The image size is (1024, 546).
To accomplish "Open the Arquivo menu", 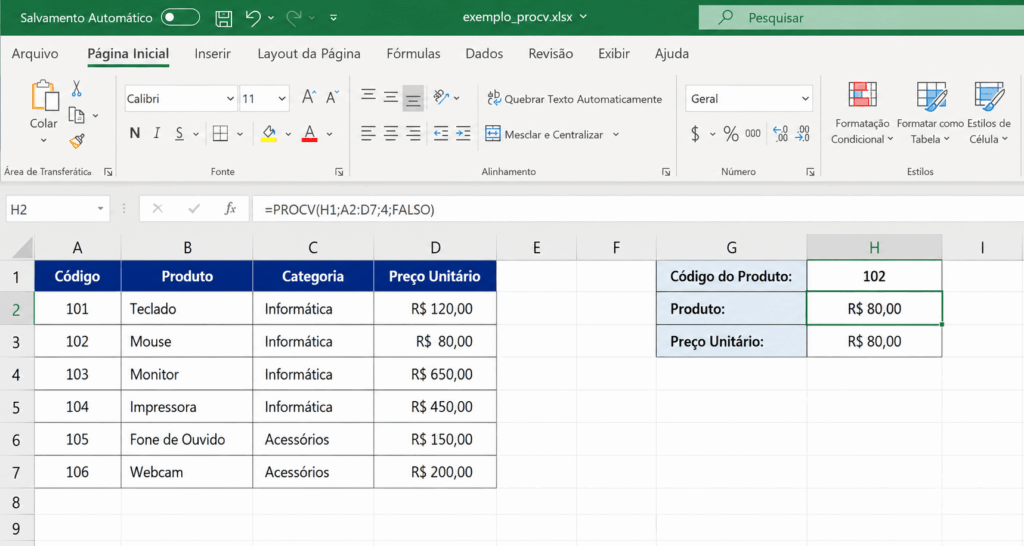I will [35, 54].
